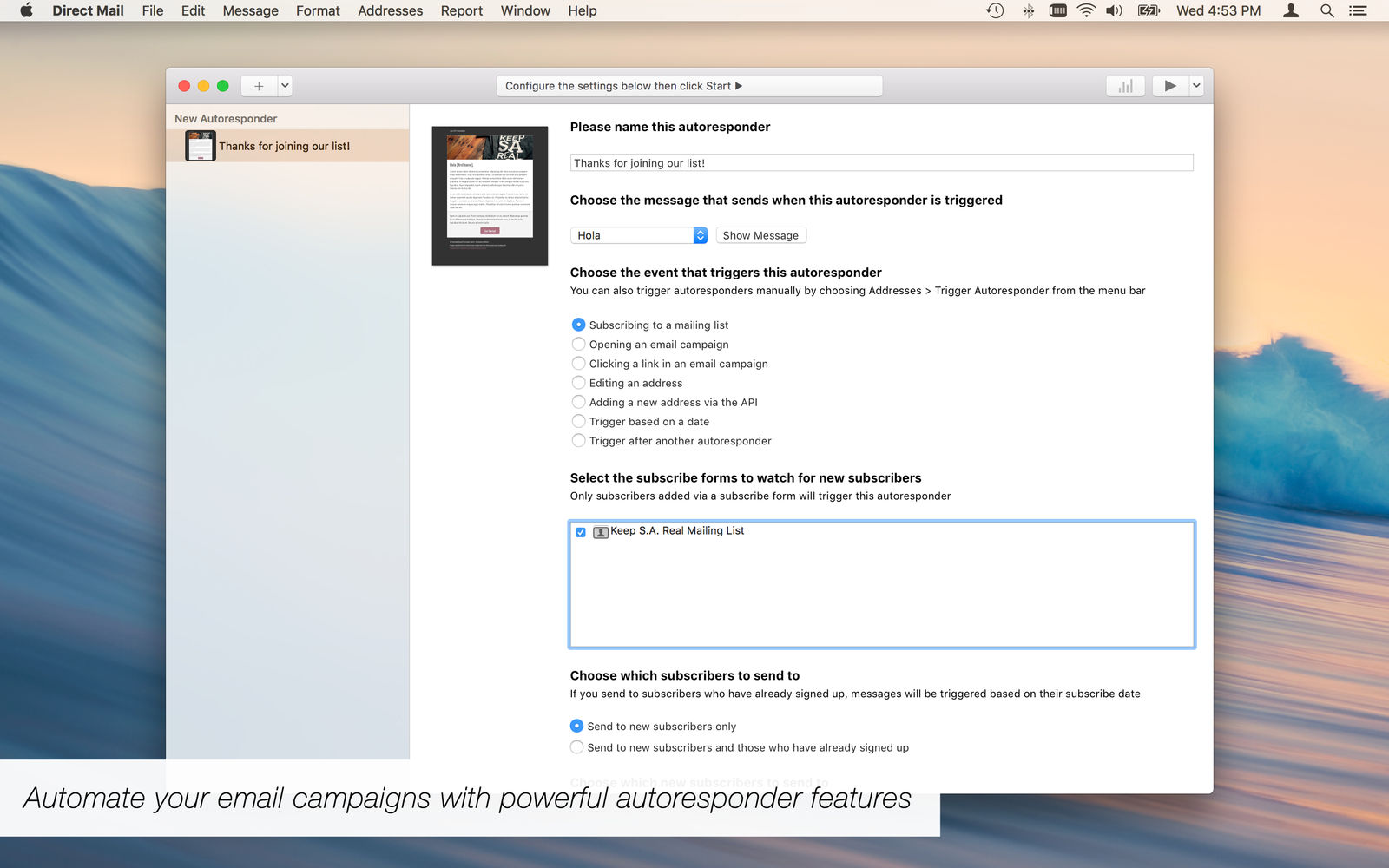Open the dropdown next to plus button

(x=285, y=86)
